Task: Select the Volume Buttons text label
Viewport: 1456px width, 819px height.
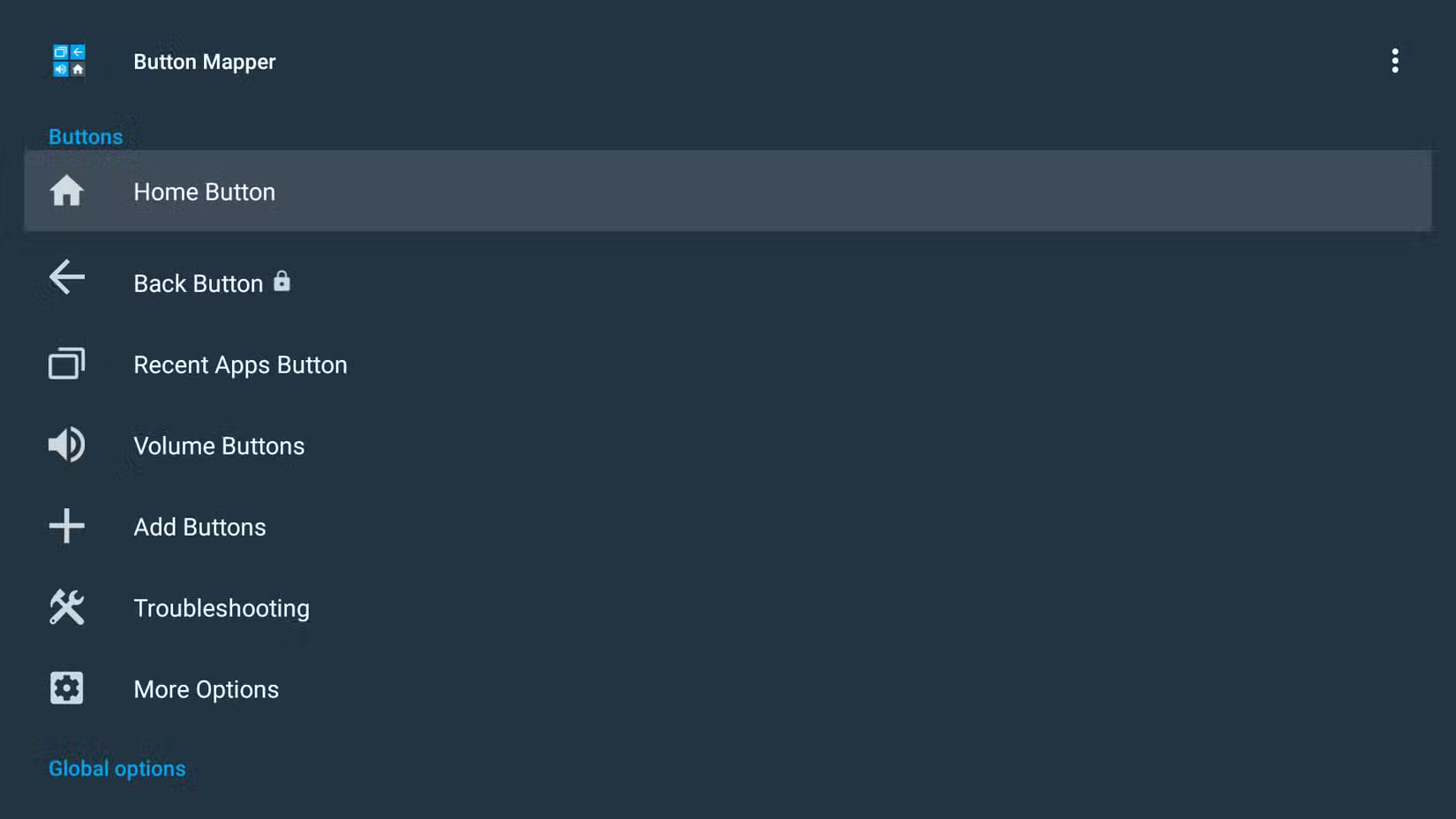Action: [219, 446]
